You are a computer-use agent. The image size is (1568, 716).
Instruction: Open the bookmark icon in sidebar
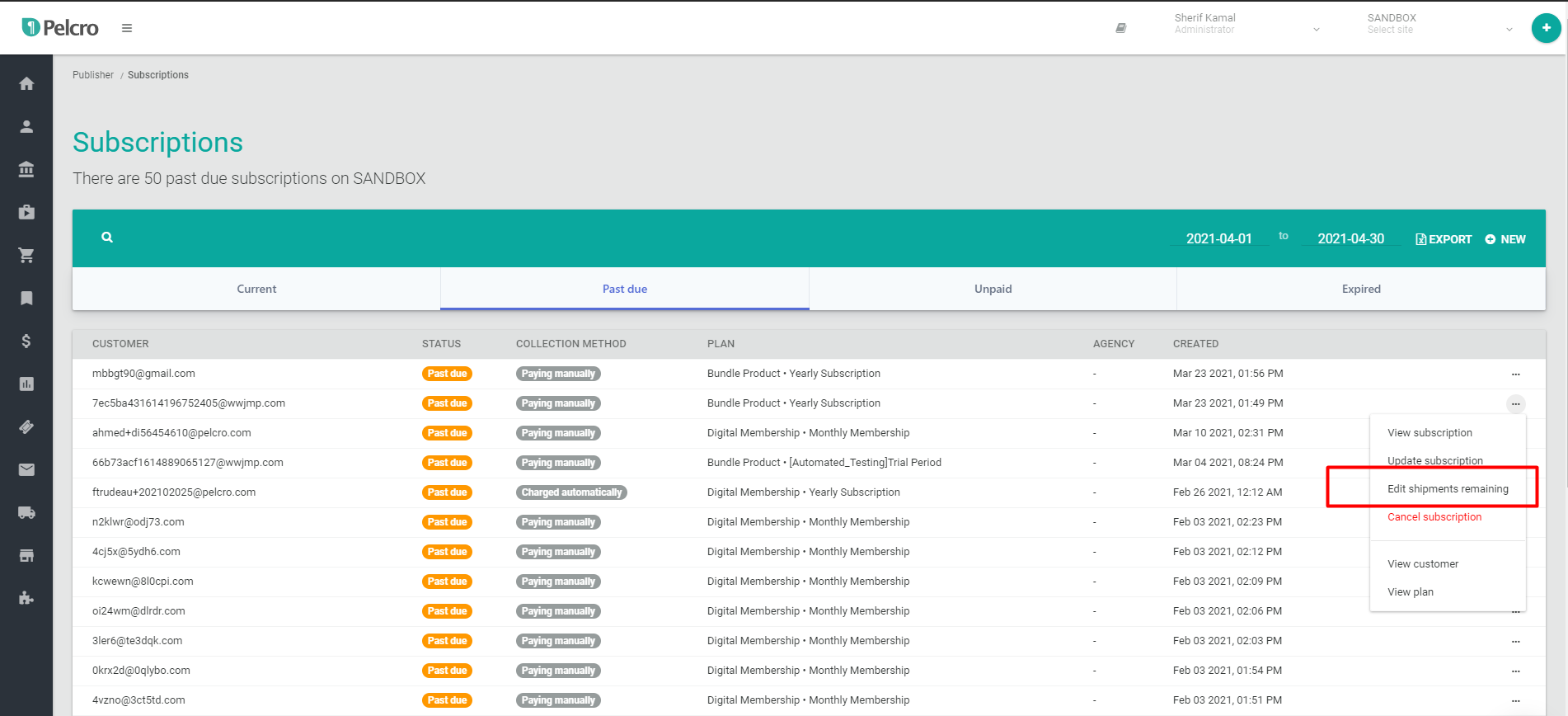[26, 298]
